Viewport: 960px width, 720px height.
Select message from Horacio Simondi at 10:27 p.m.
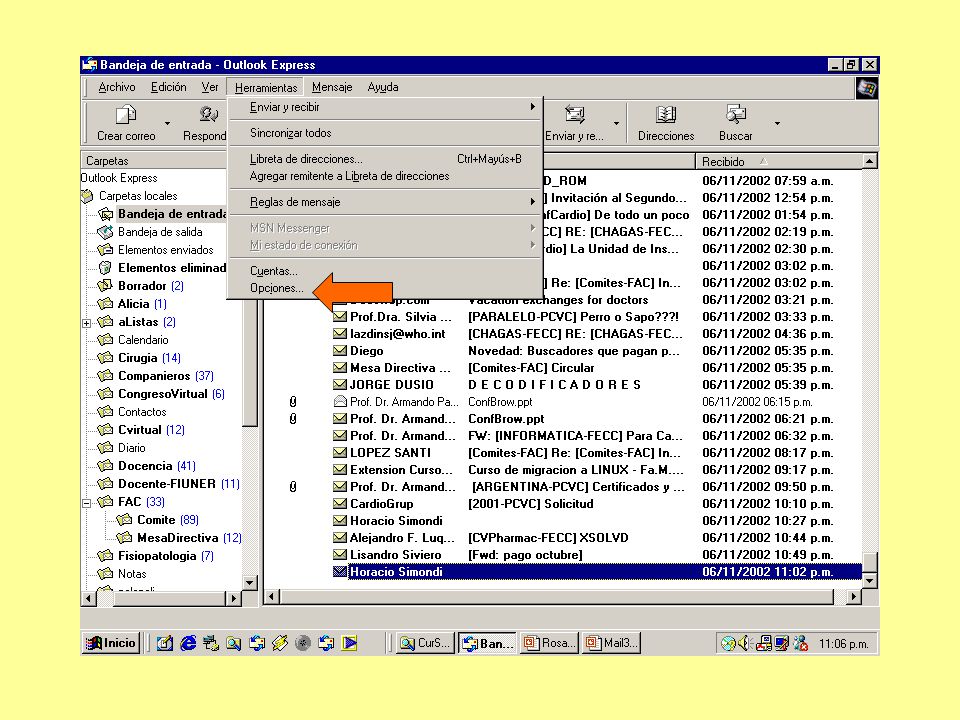point(563,521)
